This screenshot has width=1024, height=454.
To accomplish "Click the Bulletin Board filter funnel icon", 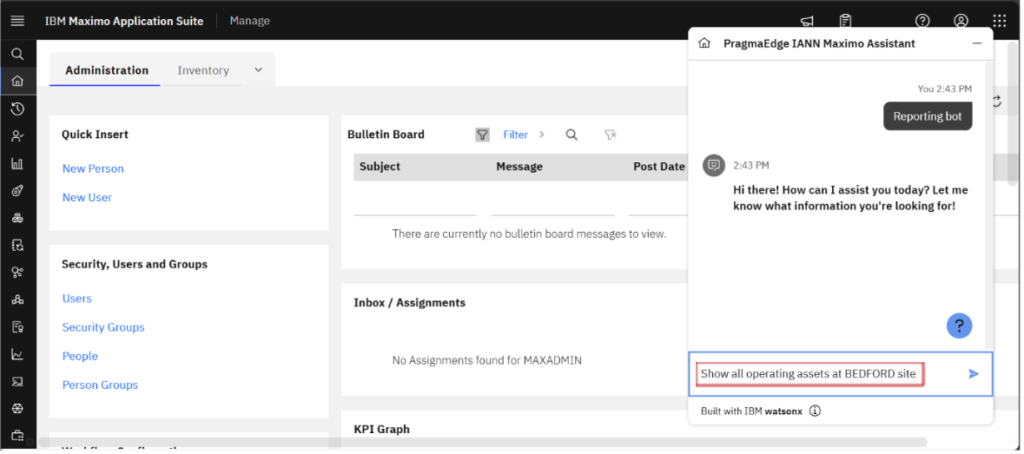I will tap(482, 135).
